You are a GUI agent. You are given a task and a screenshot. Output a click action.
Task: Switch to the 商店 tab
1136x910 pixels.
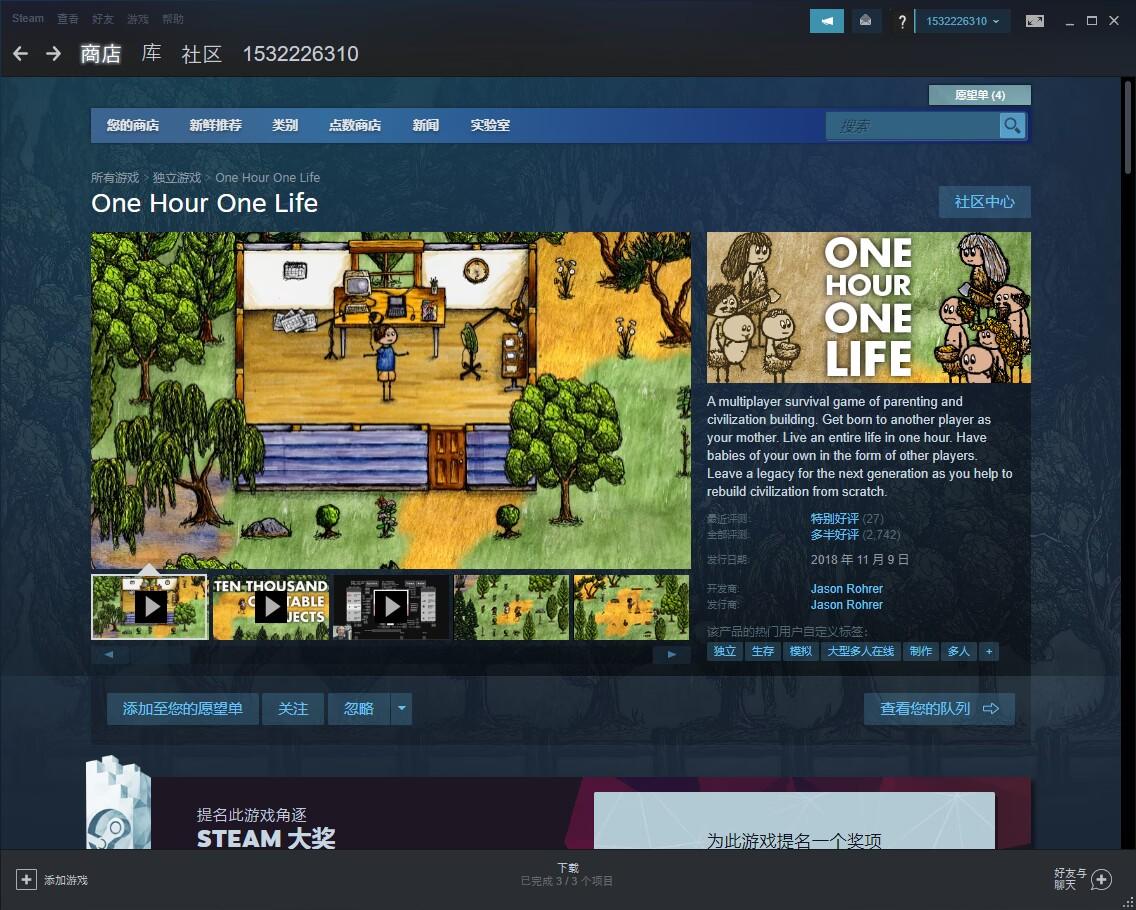[101, 54]
